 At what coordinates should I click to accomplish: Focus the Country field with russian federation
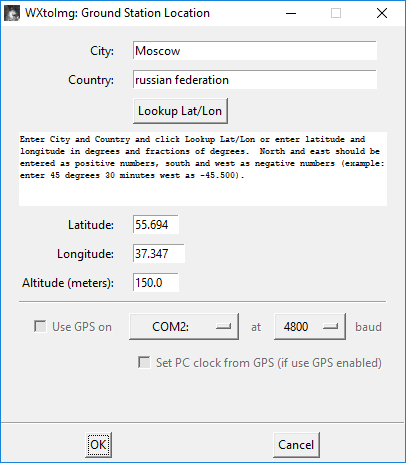coord(255,80)
